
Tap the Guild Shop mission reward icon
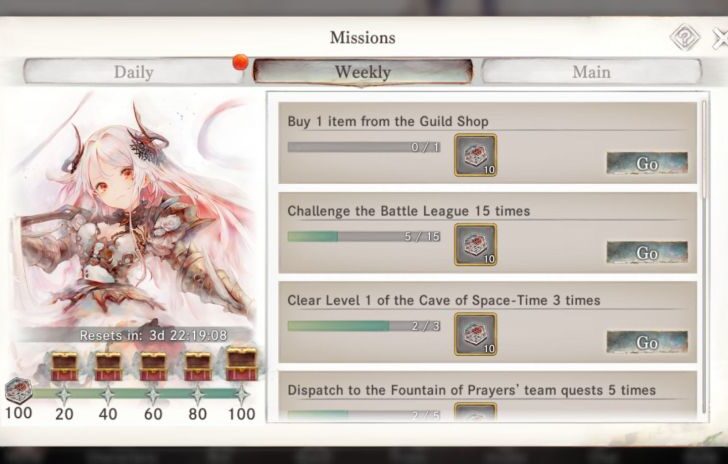click(475, 155)
